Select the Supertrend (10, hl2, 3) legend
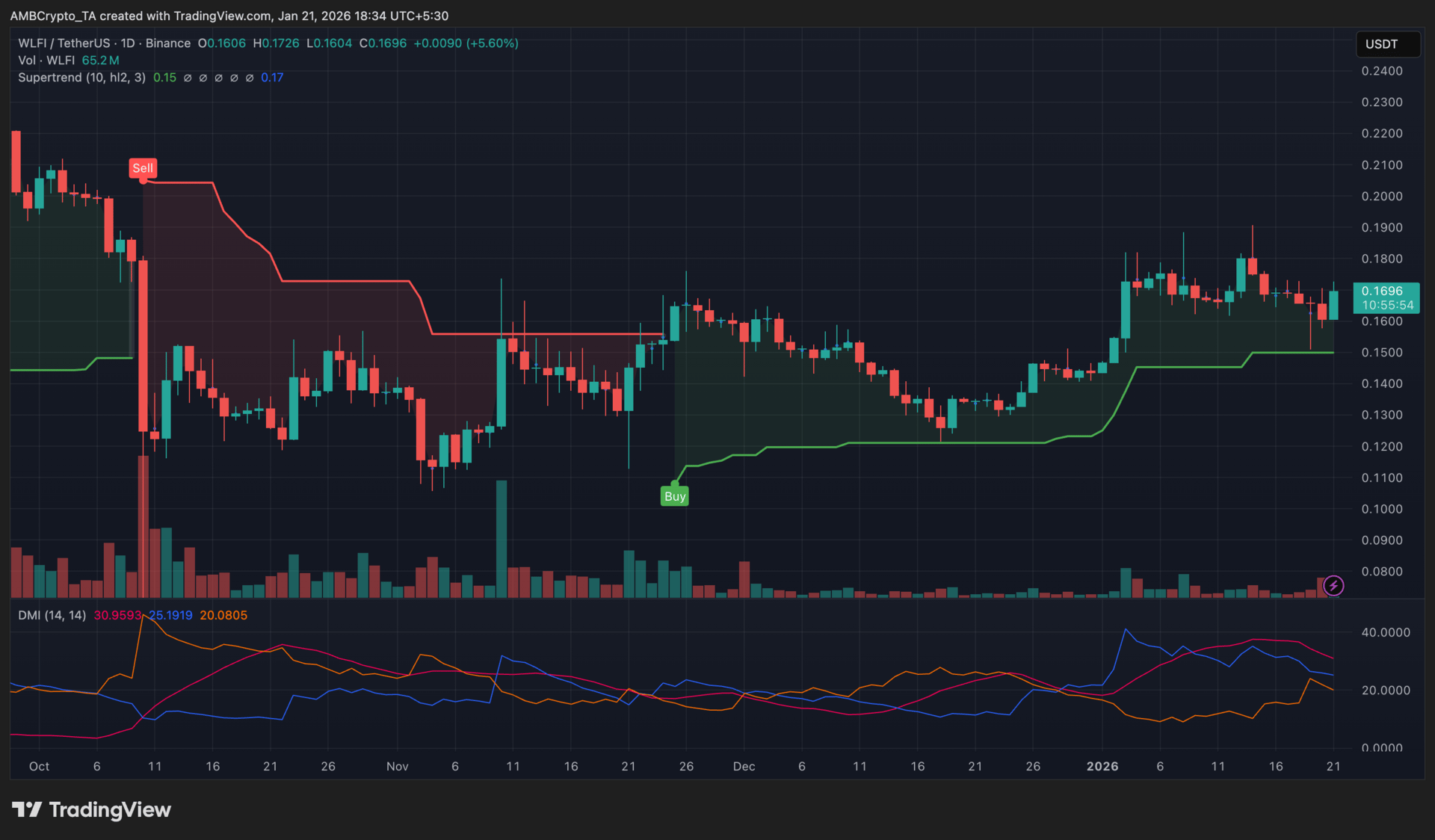 81,78
